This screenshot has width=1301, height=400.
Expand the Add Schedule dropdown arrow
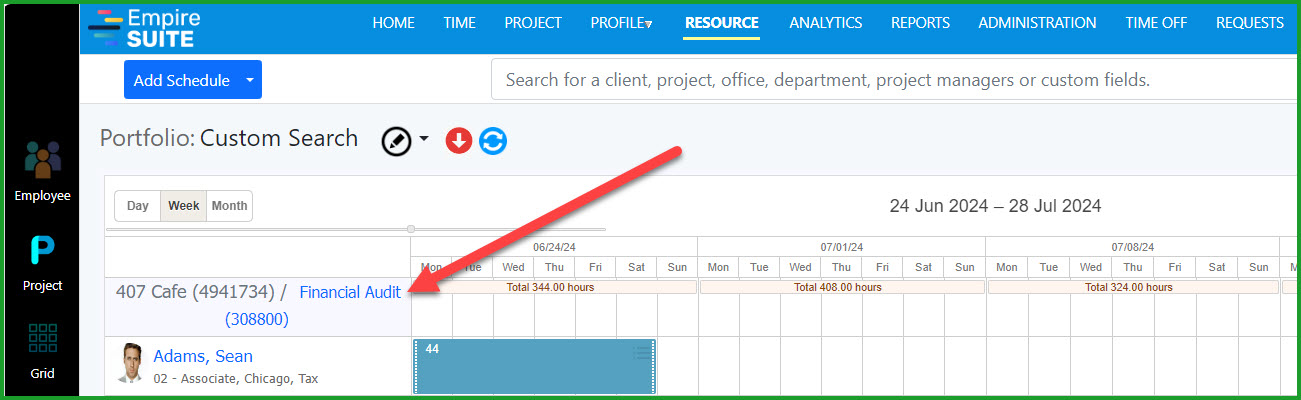click(x=250, y=80)
